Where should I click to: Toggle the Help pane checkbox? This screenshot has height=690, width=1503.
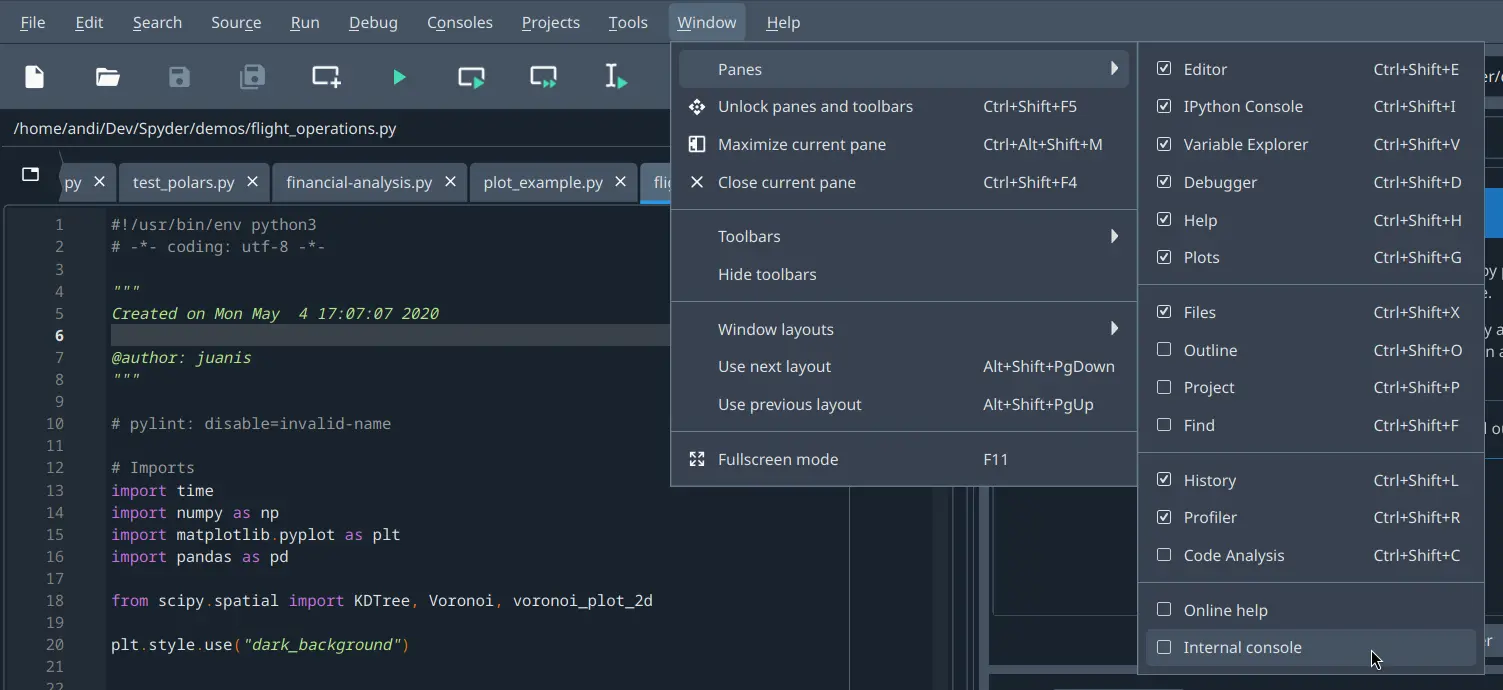[1164, 220]
